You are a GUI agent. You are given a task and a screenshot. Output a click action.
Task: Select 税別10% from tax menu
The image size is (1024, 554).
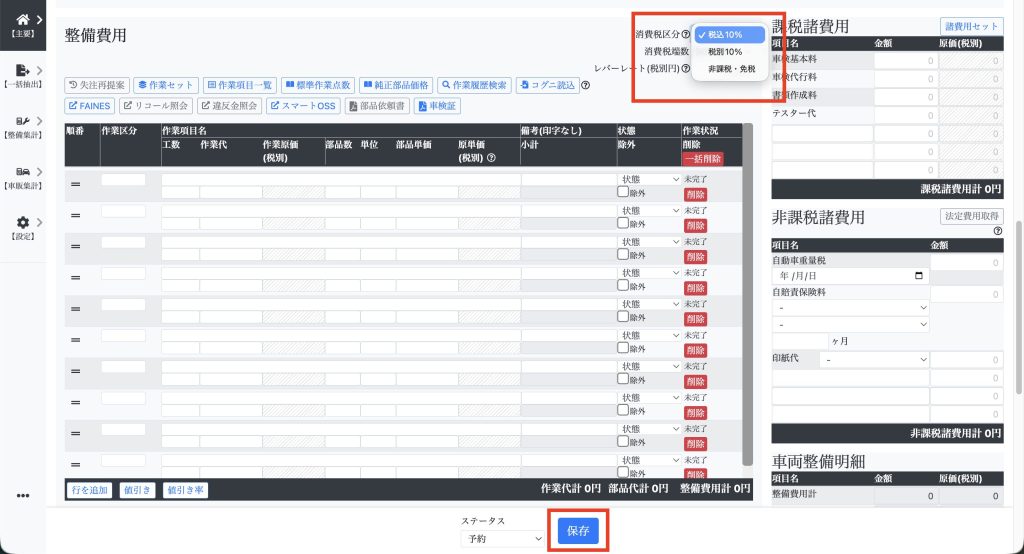(725, 51)
